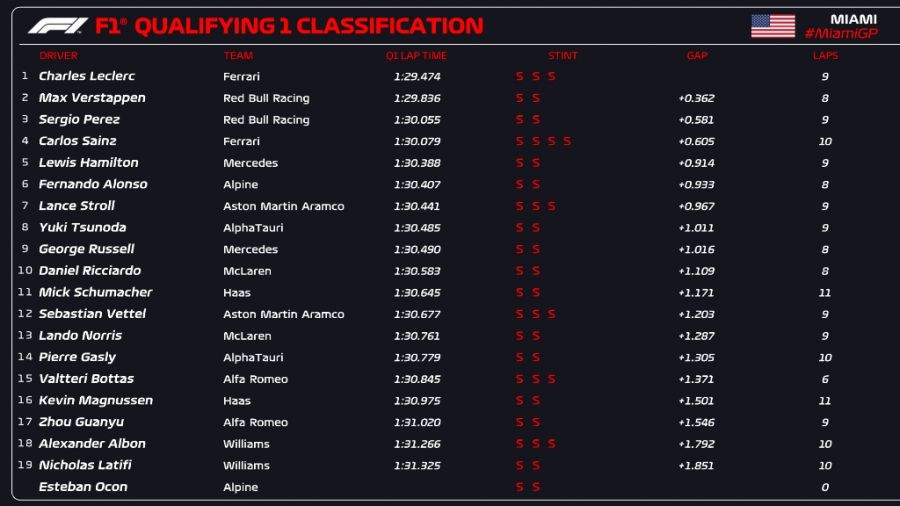Select Max Verstappen driver name

tap(92, 98)
